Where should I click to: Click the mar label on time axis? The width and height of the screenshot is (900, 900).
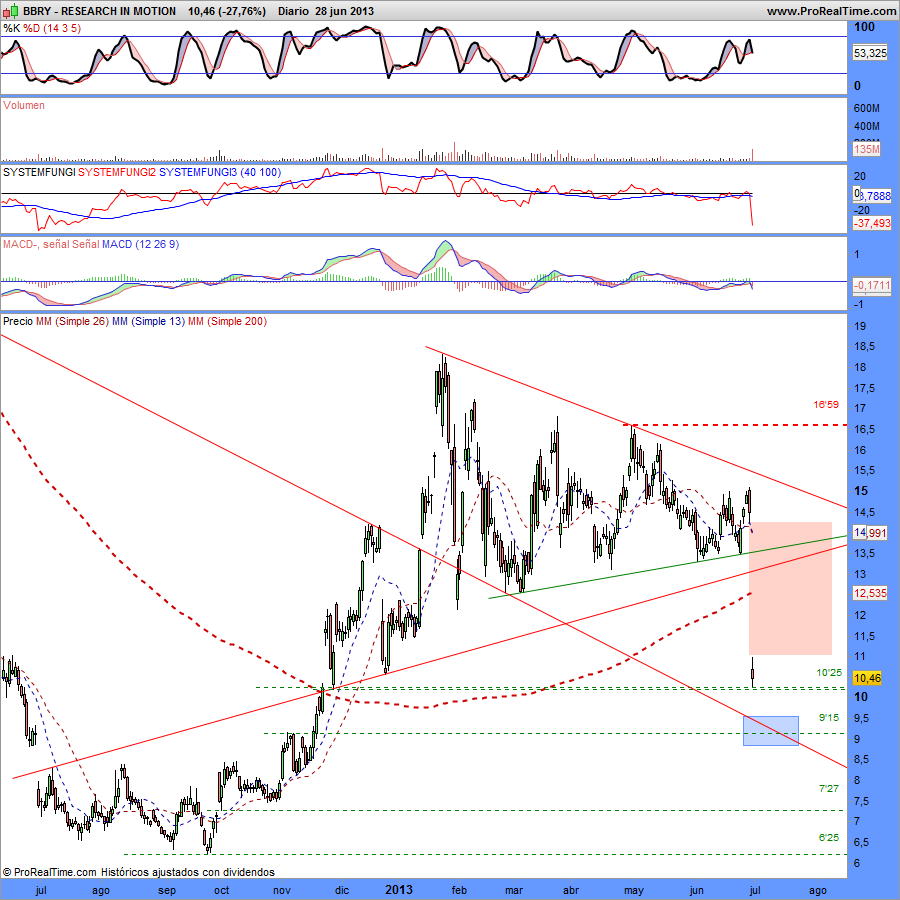click(x=514, y=890)
